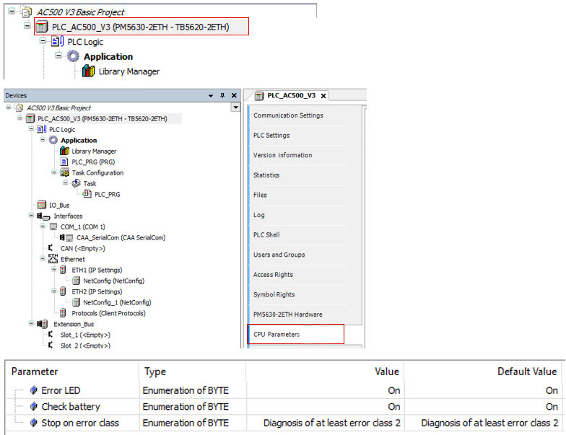Open the Devices panel dropdown arrow
Screen dimensions: 566x435
(211, 96)
